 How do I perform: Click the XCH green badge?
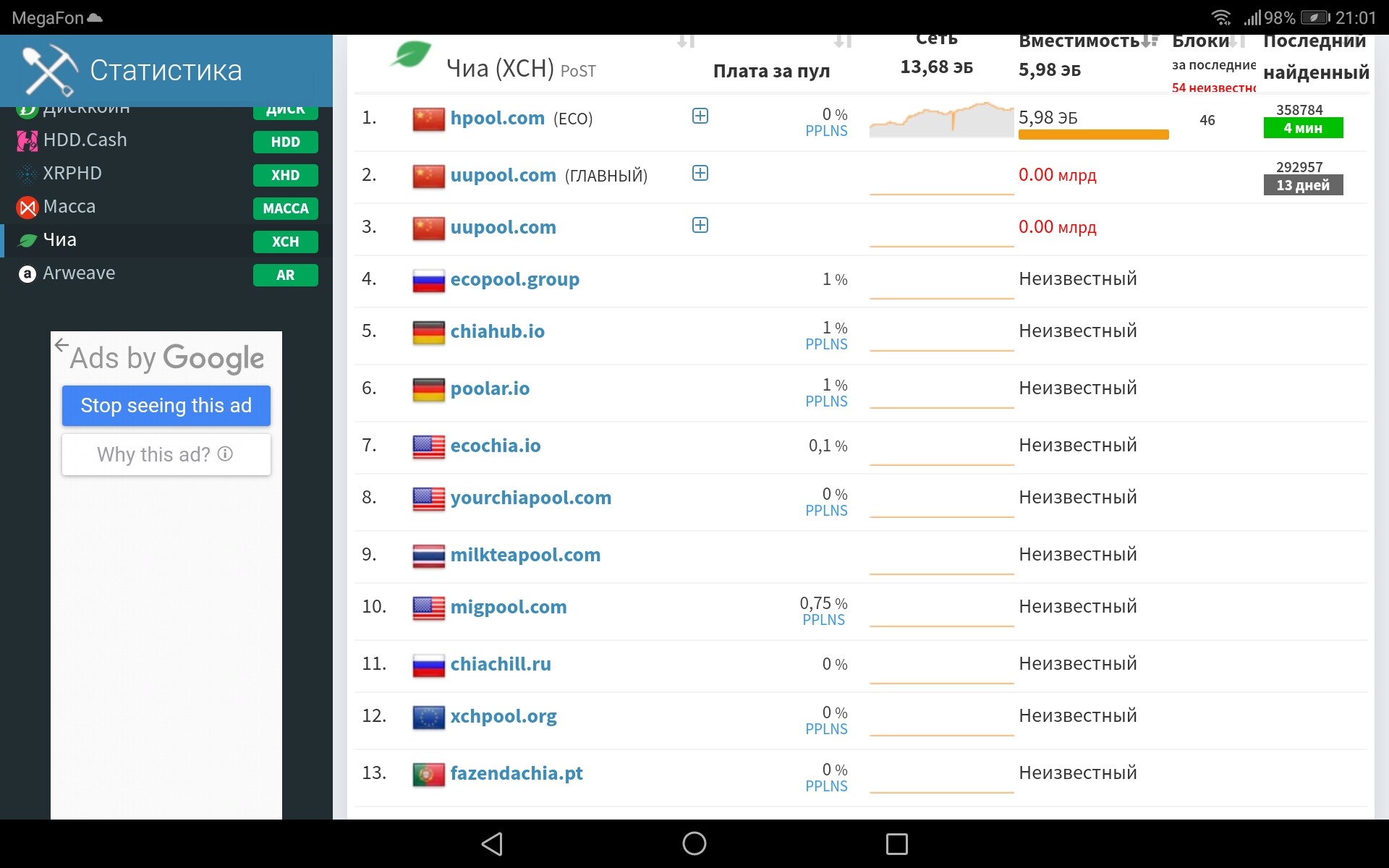coord(286,242)
